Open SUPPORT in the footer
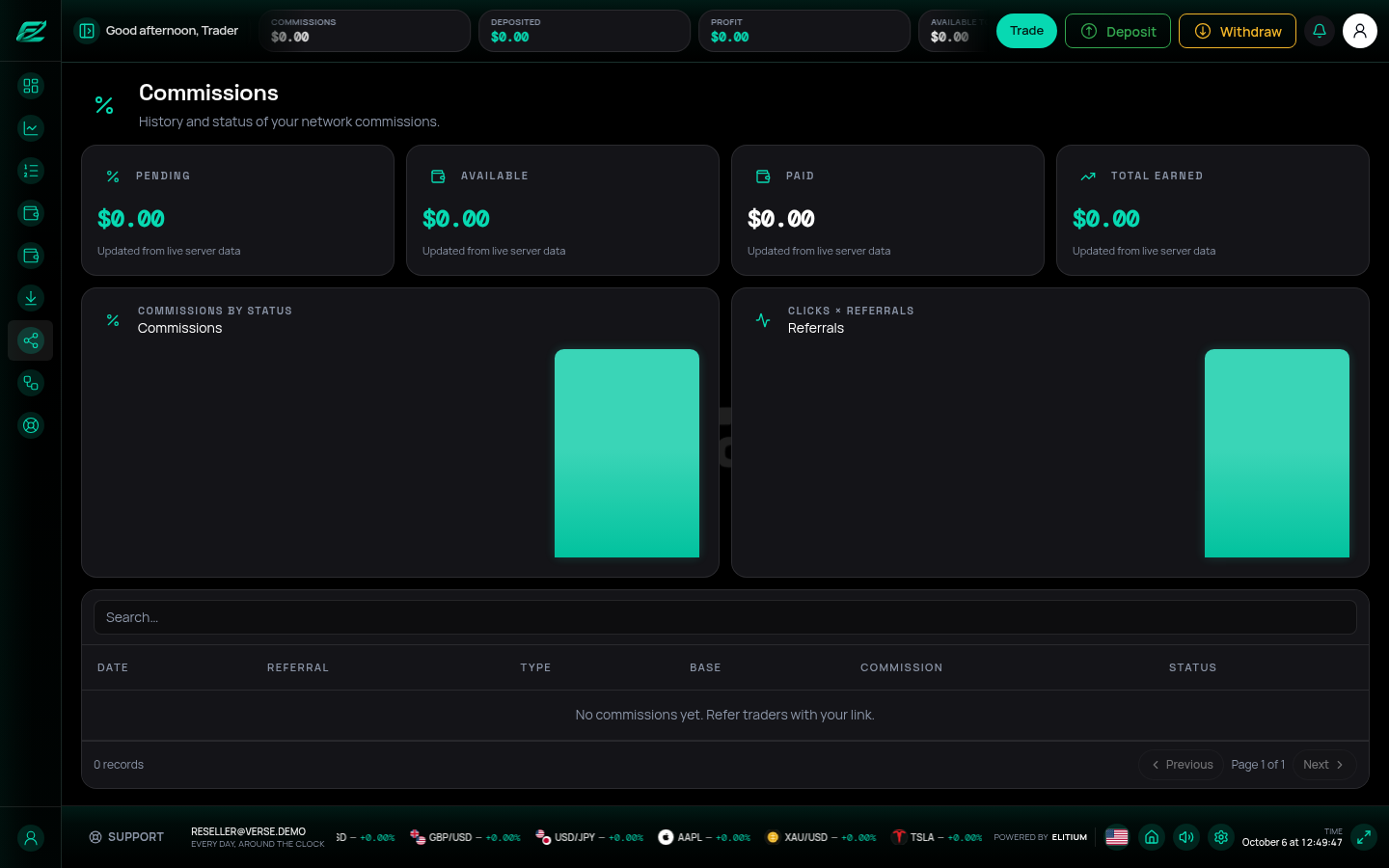This screenshot has height=868, width=1389. [x=126, y=837]
